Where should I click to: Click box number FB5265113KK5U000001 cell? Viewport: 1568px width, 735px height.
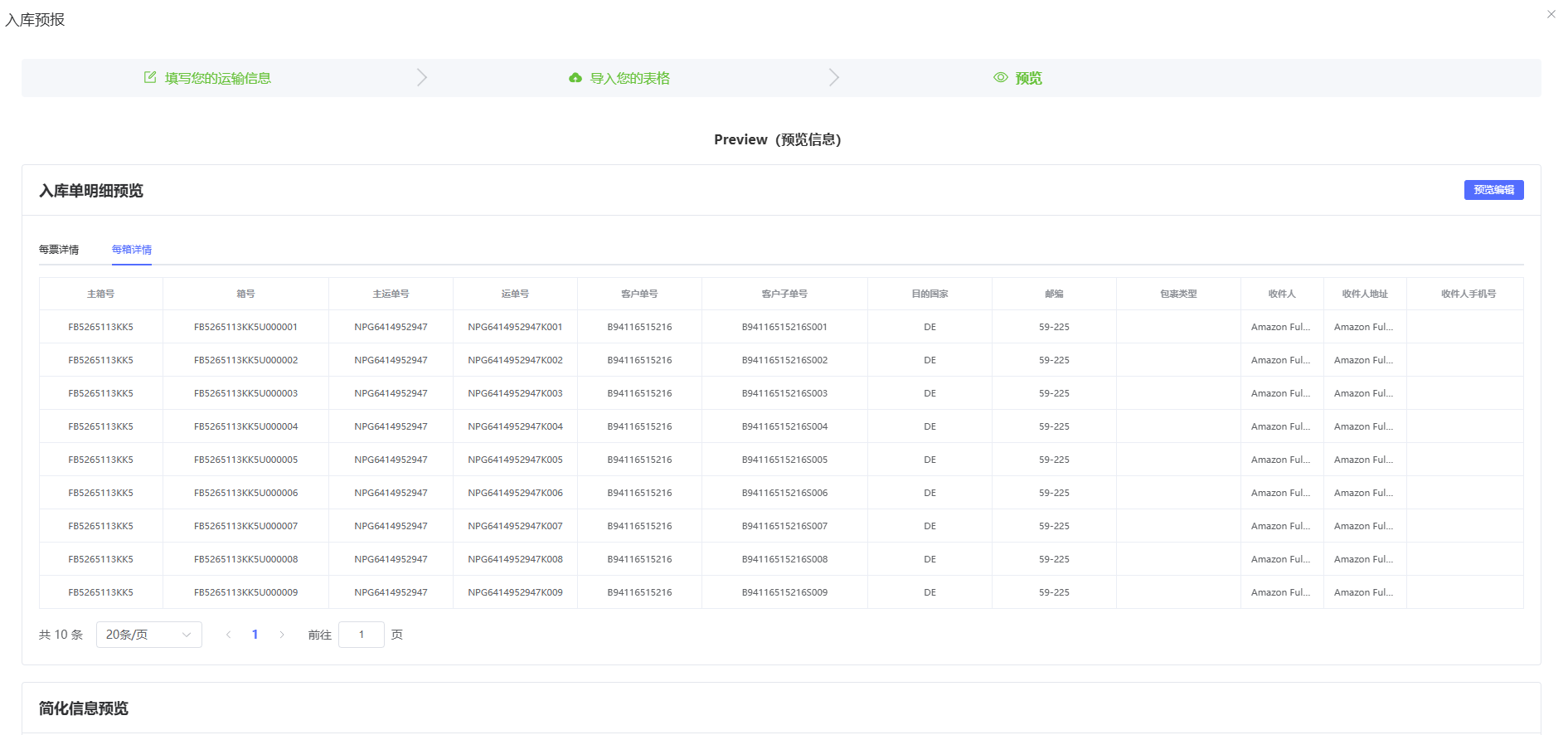pyautogui.click(x=245, y=327)
